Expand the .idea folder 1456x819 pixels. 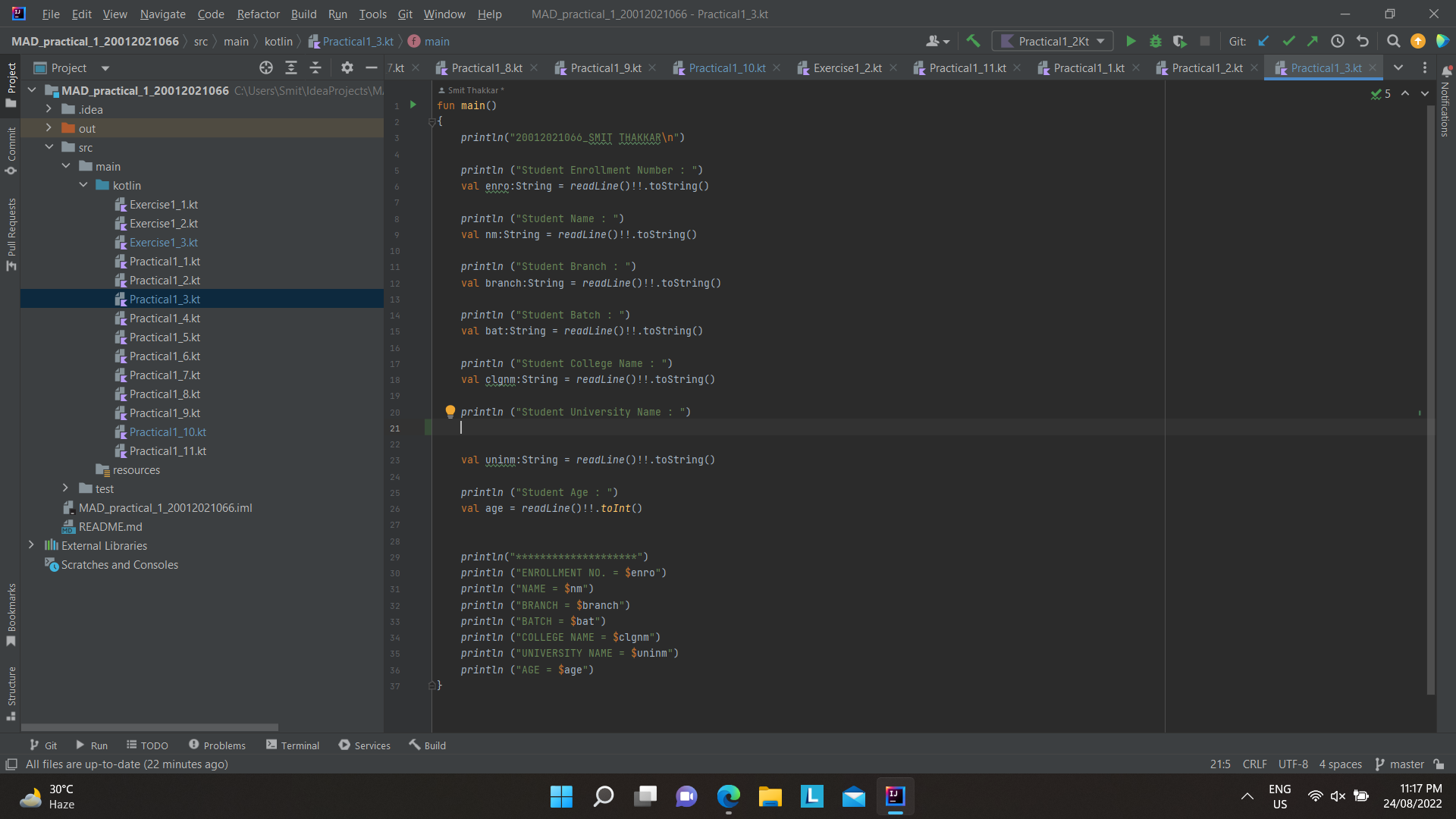[49, 109]
